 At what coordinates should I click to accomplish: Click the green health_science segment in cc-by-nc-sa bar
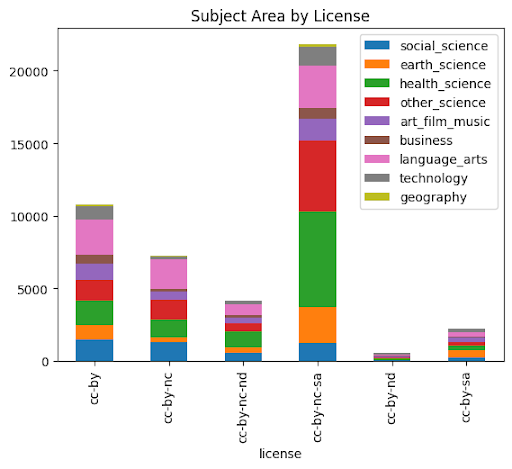pyautogui.click(x=318, y=259)
